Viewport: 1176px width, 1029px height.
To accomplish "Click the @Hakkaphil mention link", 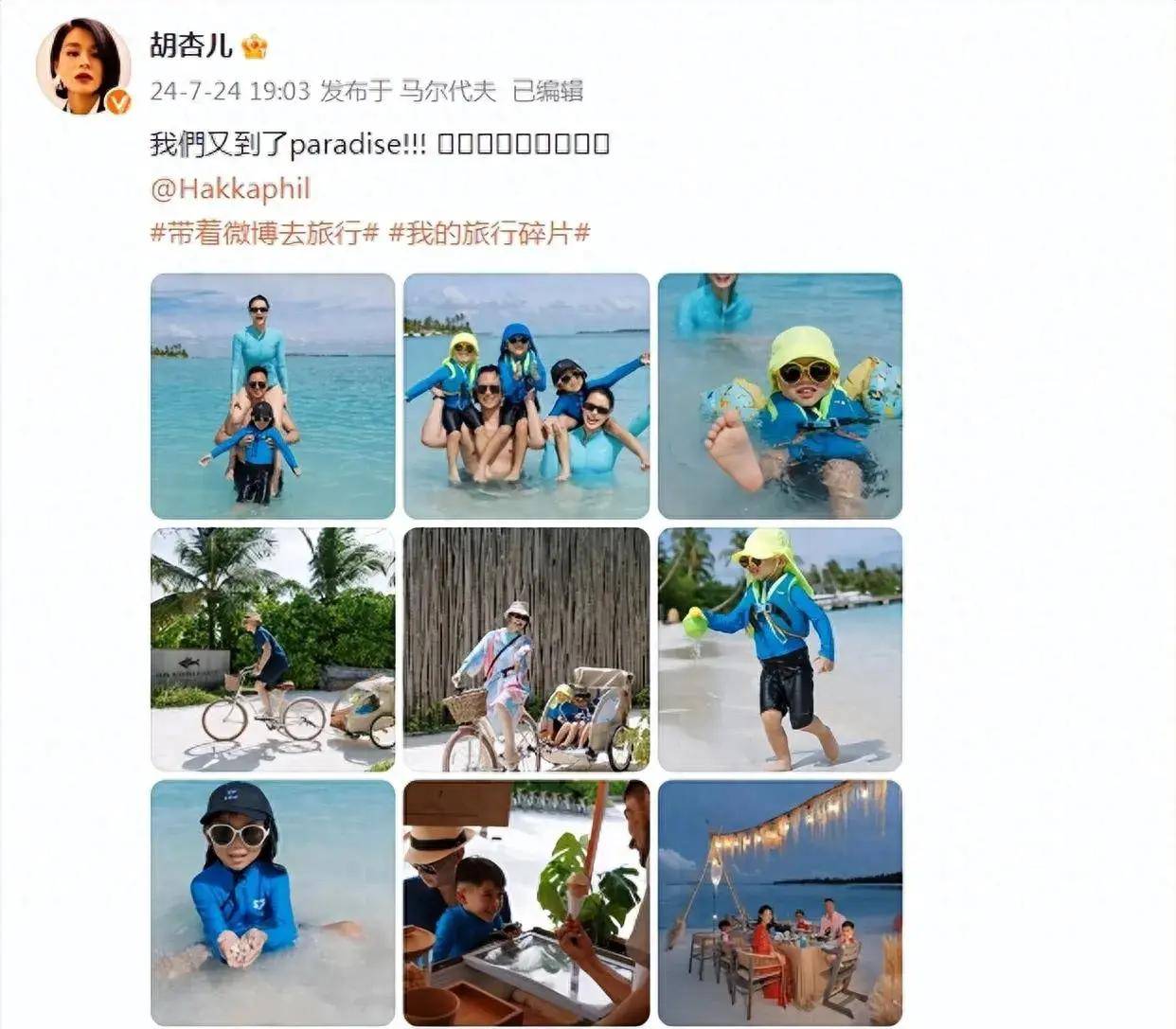I will click(x=230, y=188).
